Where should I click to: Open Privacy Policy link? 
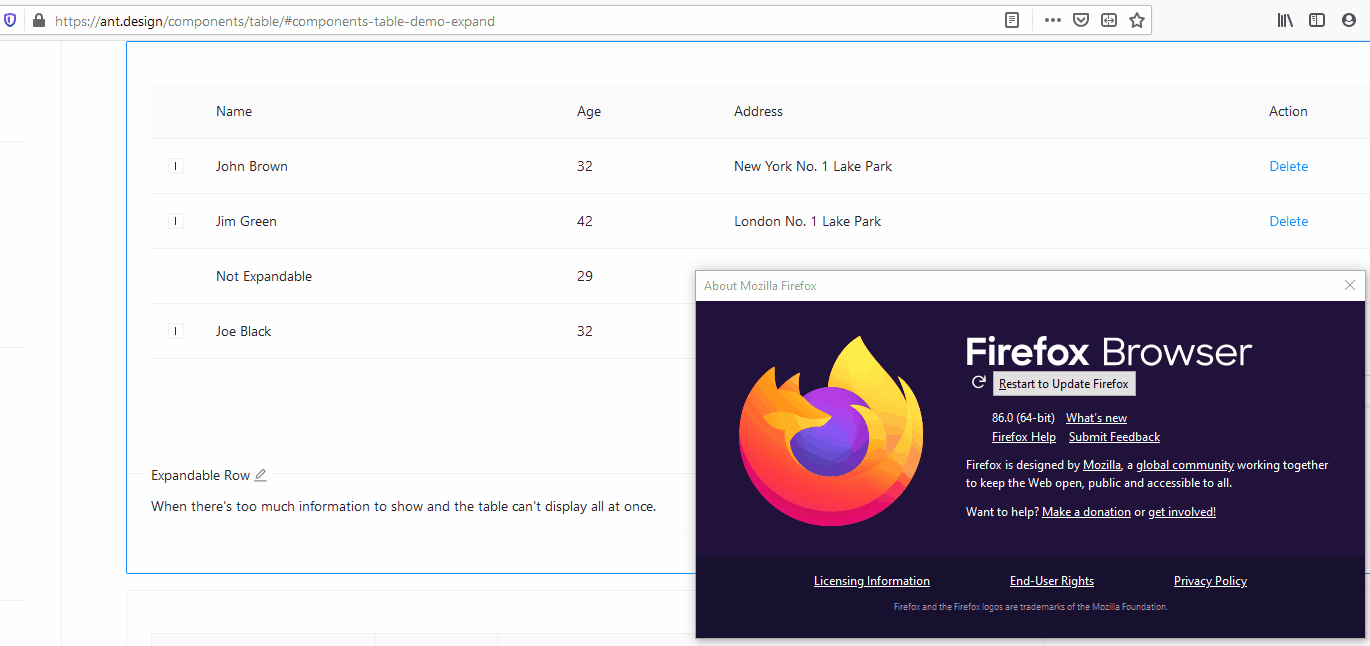[x=1210, y=581]
